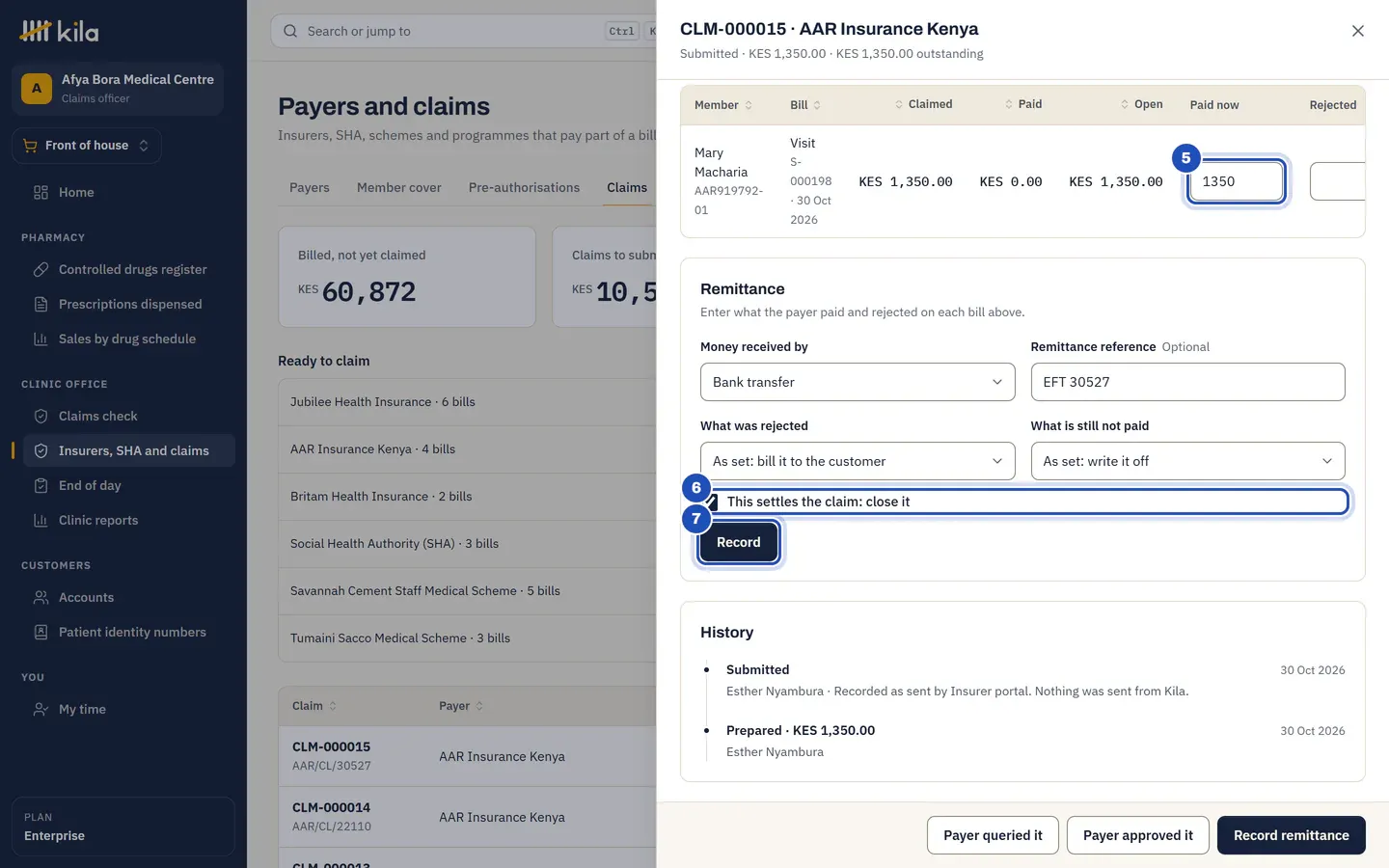Click the Controlled drugs register pill icon
Viewport: 1389px width, 868px height.
pos(41,269)
